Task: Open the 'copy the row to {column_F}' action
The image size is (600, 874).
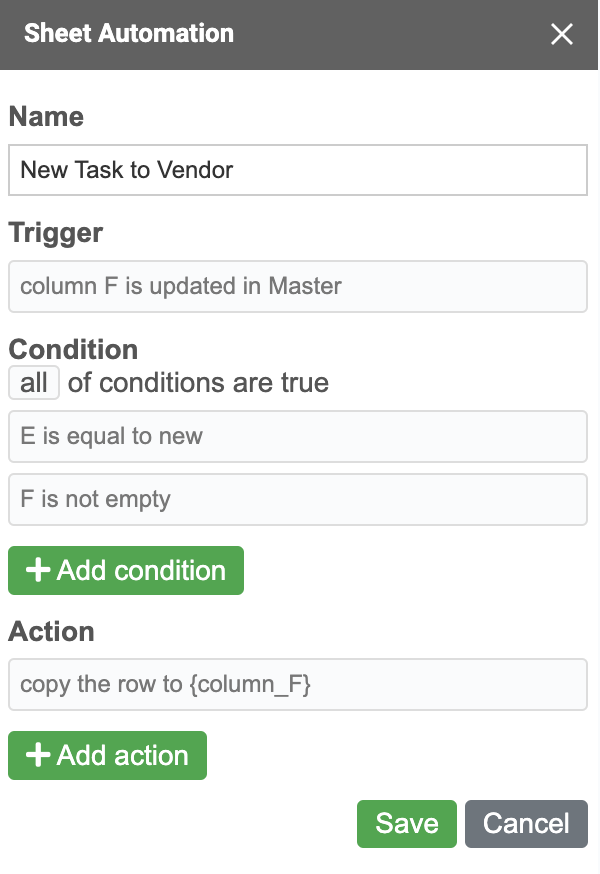Action: (x=297, y=684)
